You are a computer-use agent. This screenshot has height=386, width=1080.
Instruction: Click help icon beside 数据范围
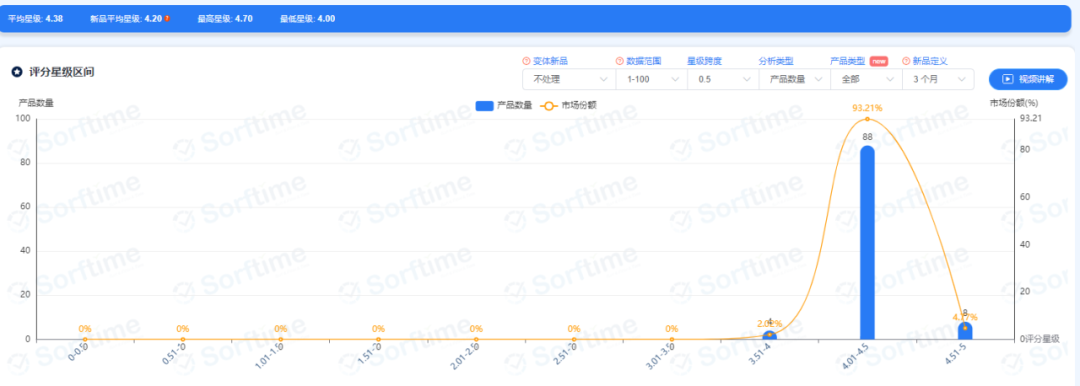619,61
